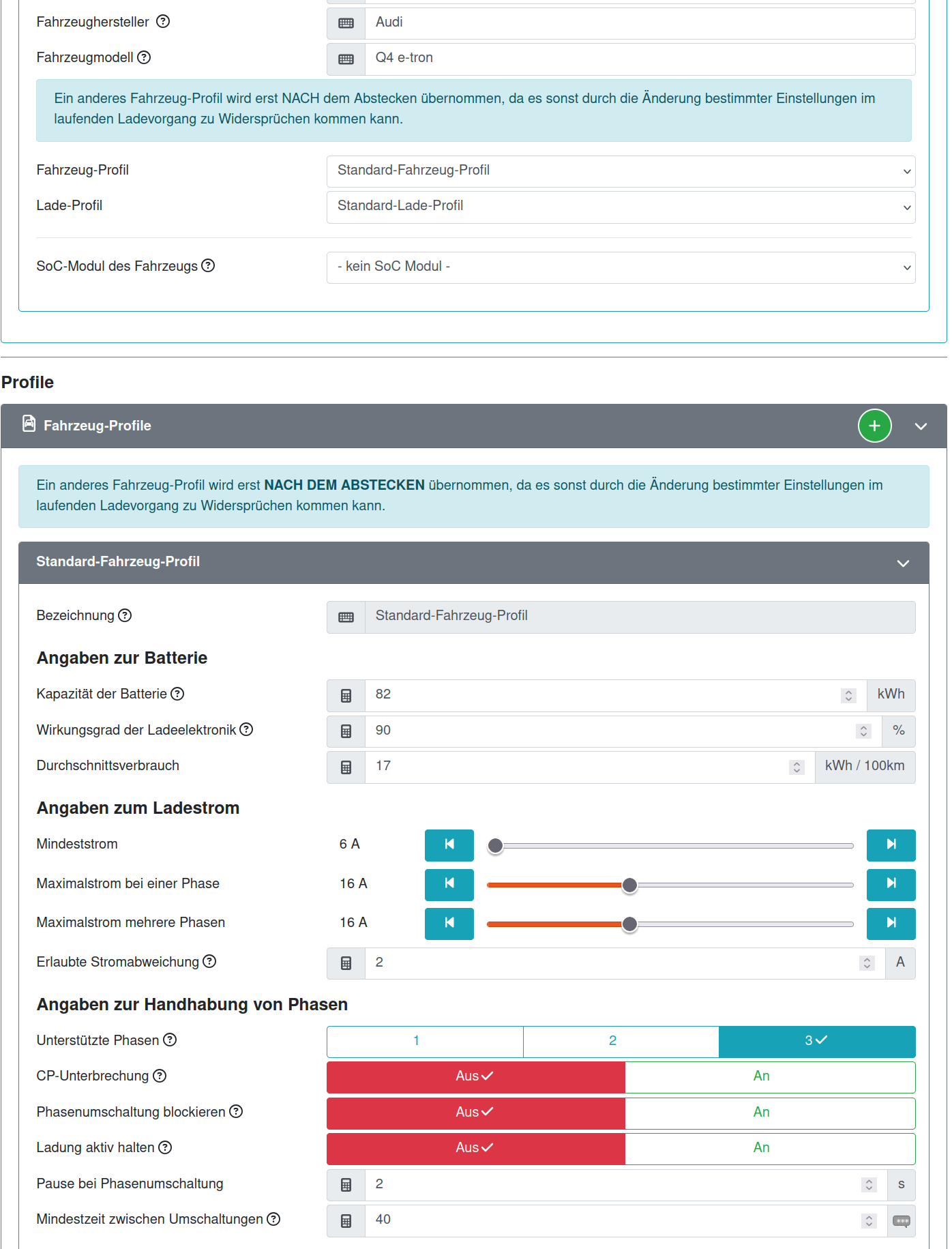The height and width of the screenshot is (1249, 952).
Task: Click help icon next to CP-Unterbrechung
Action: 160,1076
